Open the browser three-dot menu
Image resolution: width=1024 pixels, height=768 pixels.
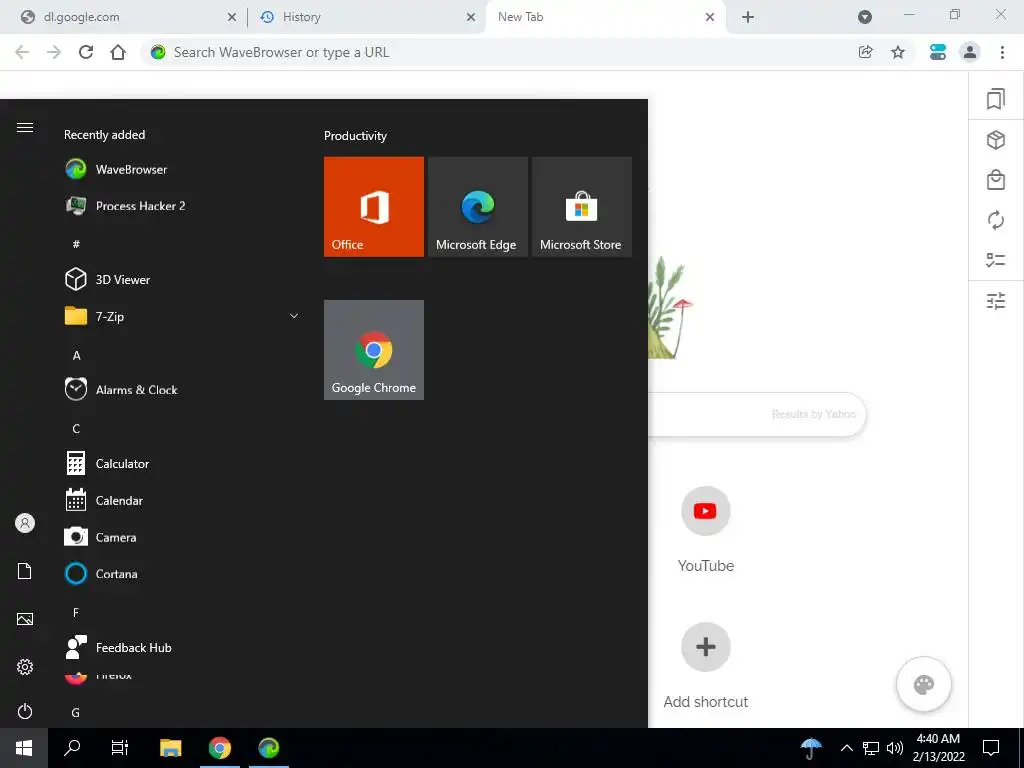(1002, 52)
